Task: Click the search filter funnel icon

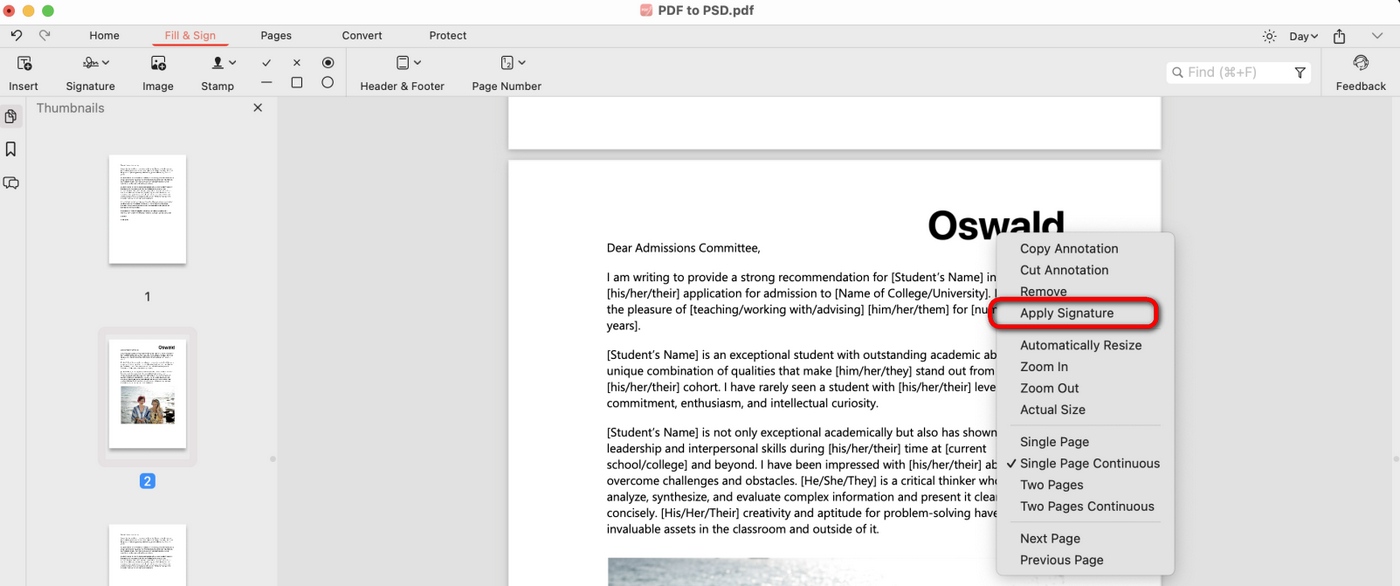Action: [x=1300, y=72]
